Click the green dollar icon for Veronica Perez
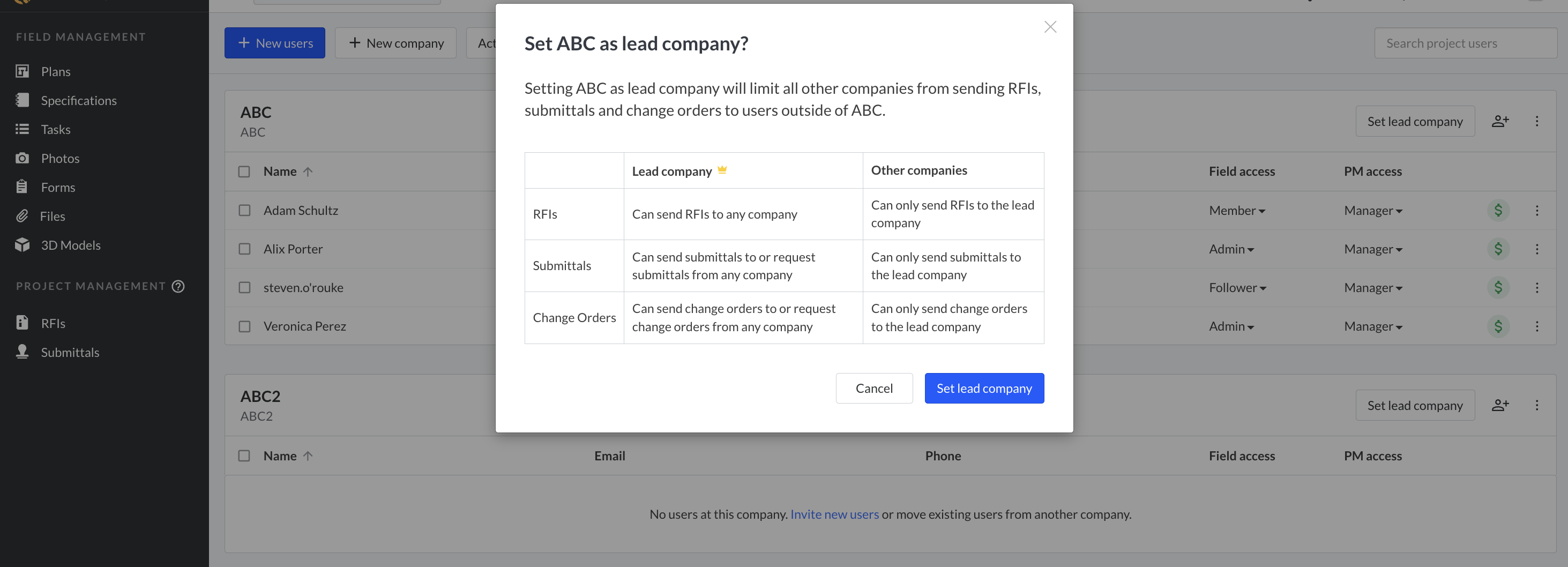Image resolution: width=1568 pixels, height=567 pixels. pos(1497,326)
